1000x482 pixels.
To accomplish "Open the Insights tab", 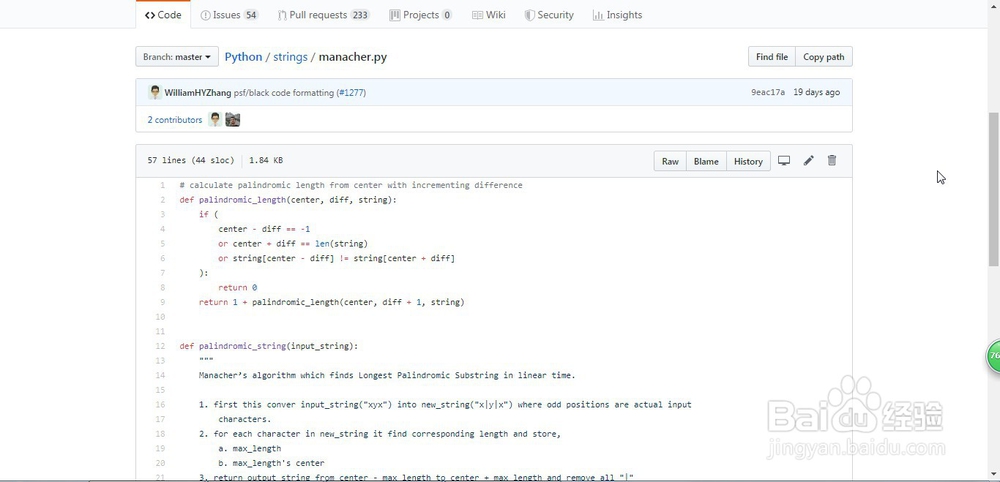I will [x=617, y=15].
